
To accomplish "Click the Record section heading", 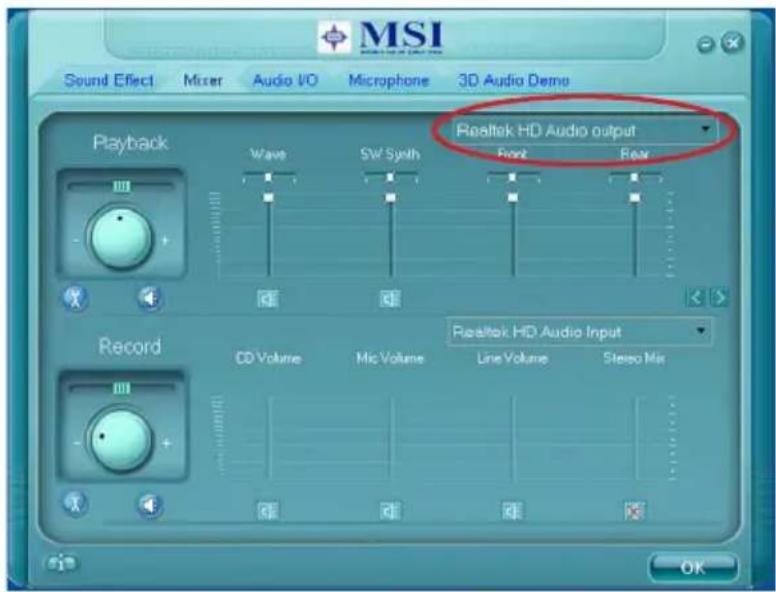I will pyautogui.click(x=130, y=346).
